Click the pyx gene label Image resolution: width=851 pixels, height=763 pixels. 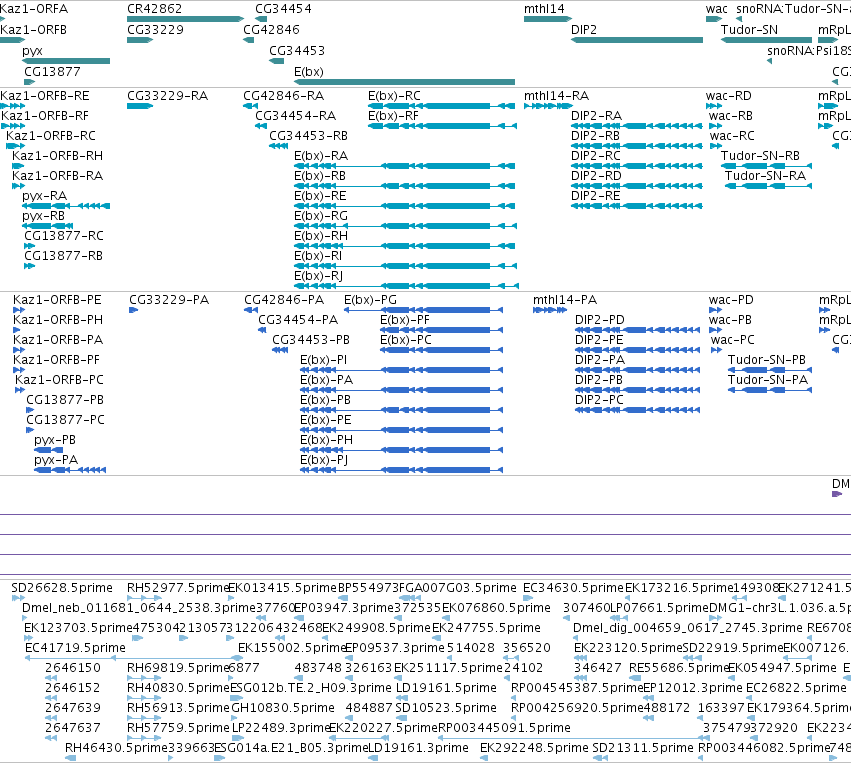coord(32,51)
